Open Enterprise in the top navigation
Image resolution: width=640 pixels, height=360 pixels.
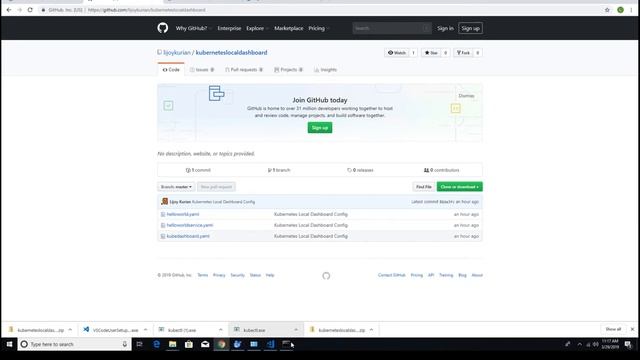pyautogui.click(x=229, y=28)
